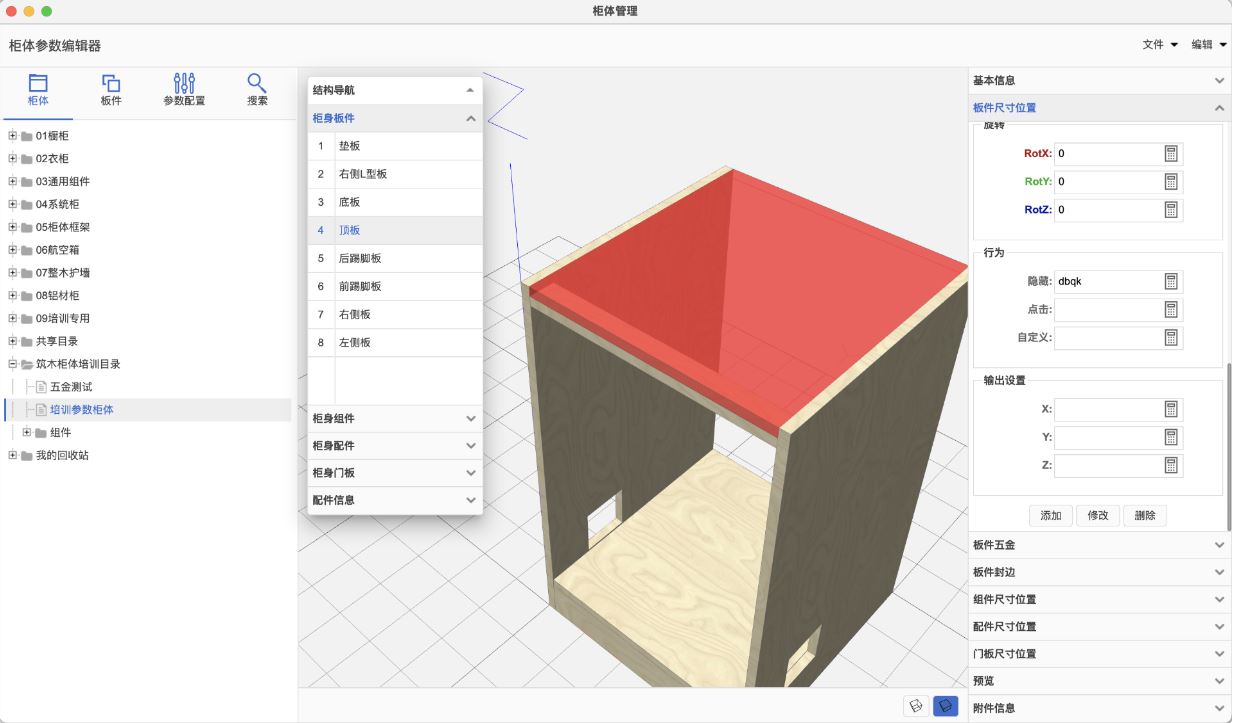Expand the 柜身组件 section
The width and height of the screenshot is (1233, 723).
pos(395,418)
